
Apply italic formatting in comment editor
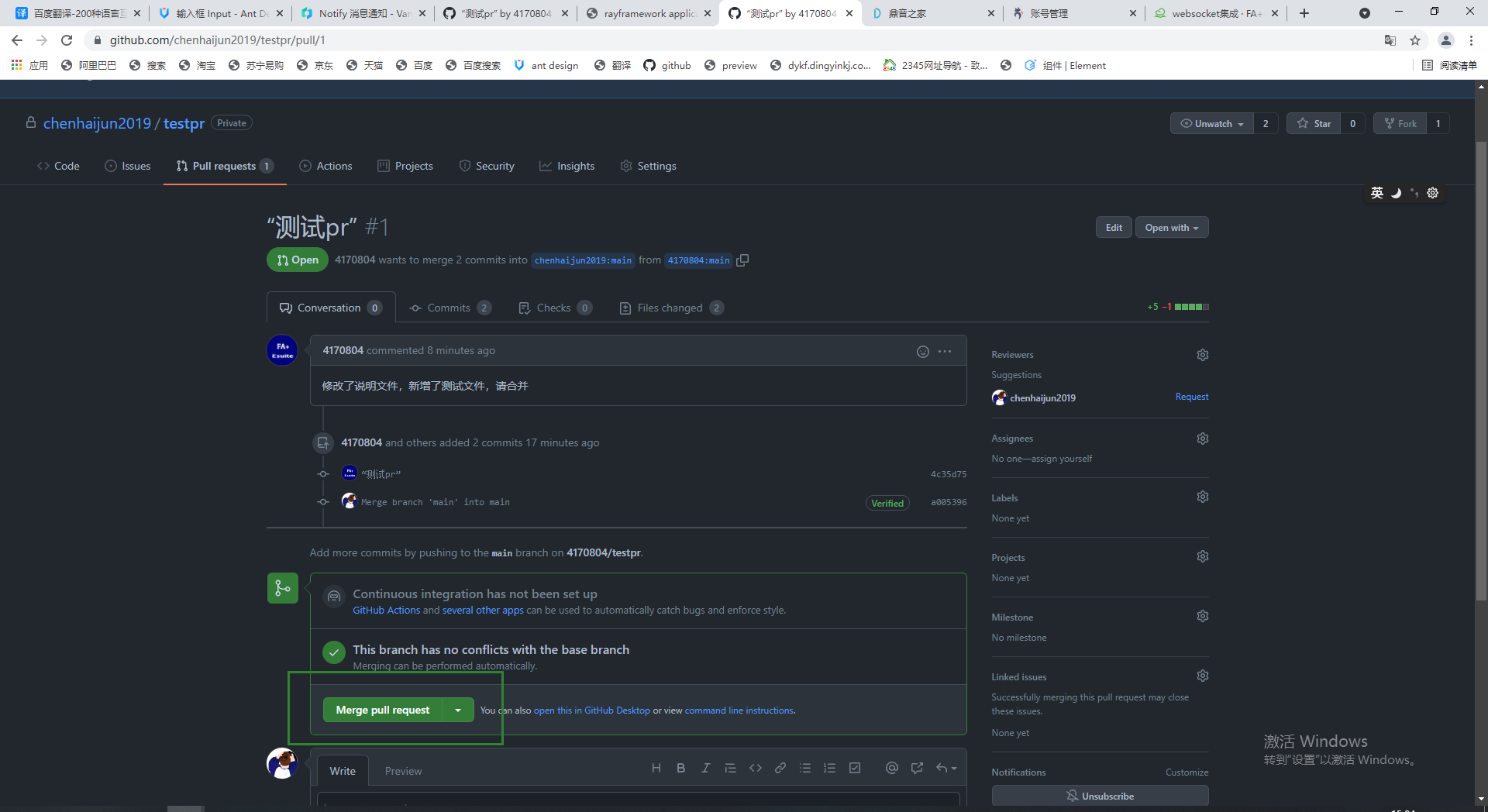point(705,768)
